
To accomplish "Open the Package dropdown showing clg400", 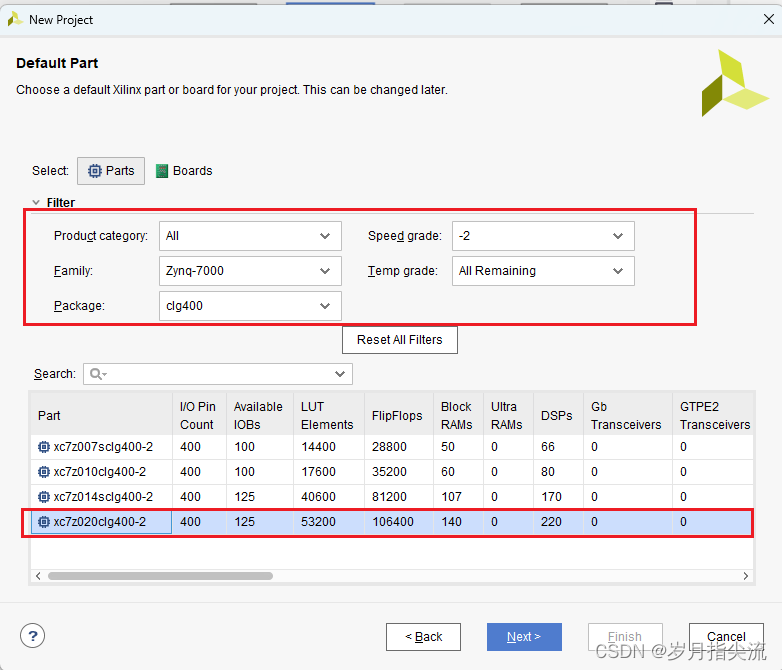I will tap(250, 306).
